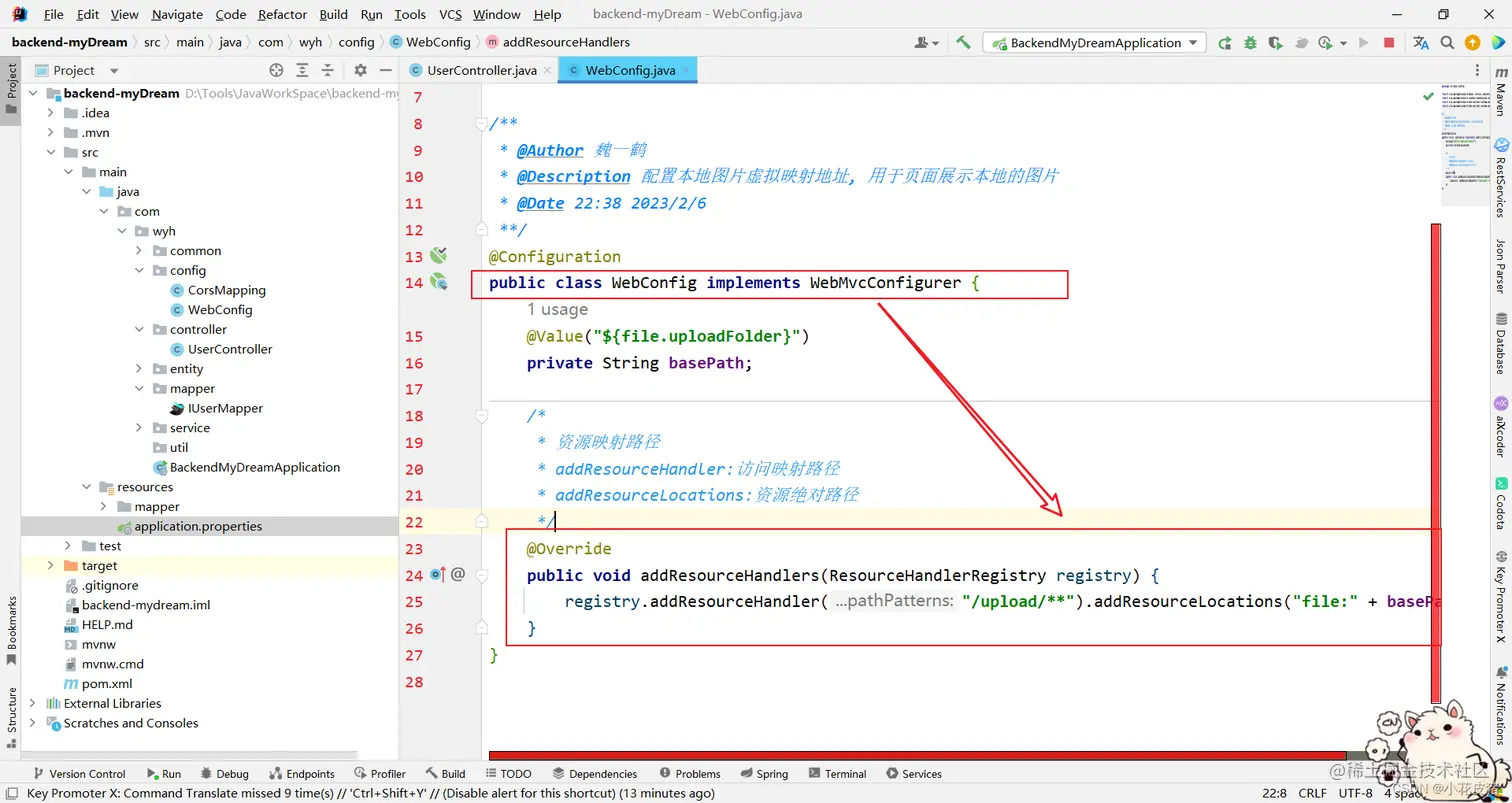Click the override gutter icon on line 24
This screenshot has width=1512, height=803.
437,574
